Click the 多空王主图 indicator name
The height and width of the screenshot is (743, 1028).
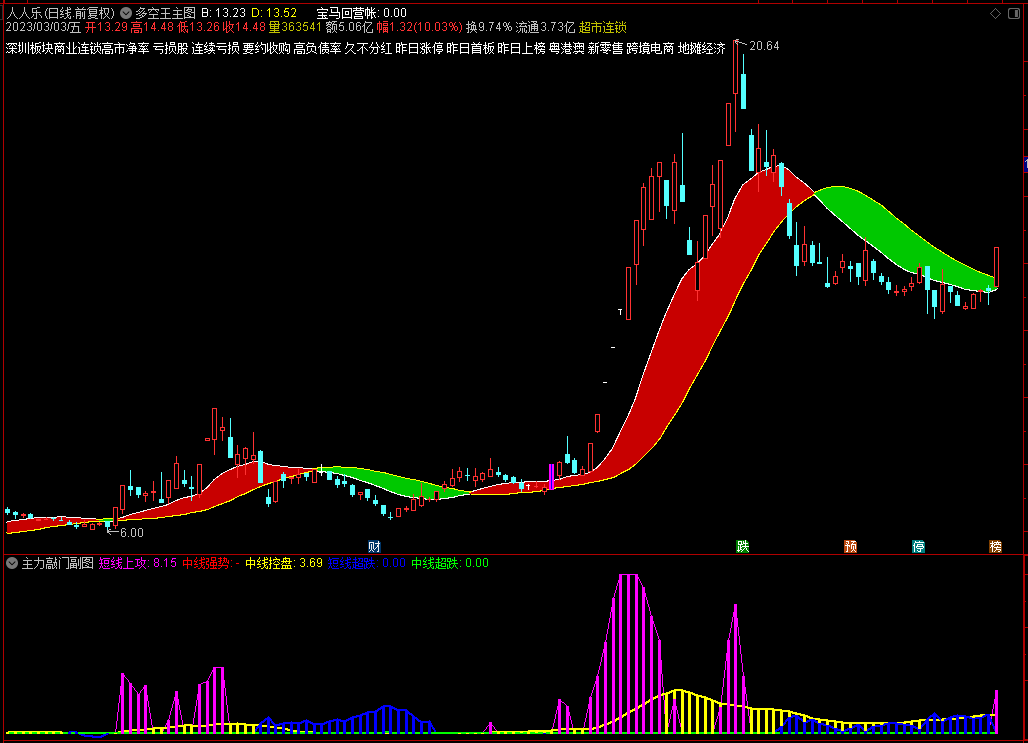click(165, 13)
